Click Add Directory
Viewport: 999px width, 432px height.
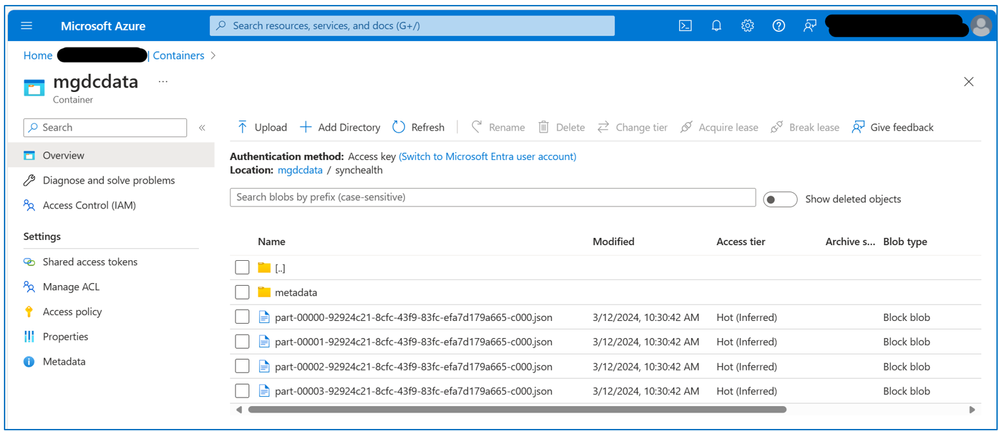click(x=340, y=127)
